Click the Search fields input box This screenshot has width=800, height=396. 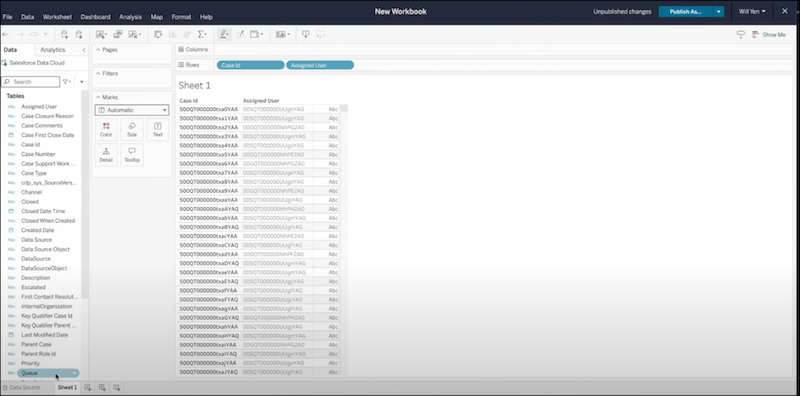pyautogui.click(x=31, y=82)
